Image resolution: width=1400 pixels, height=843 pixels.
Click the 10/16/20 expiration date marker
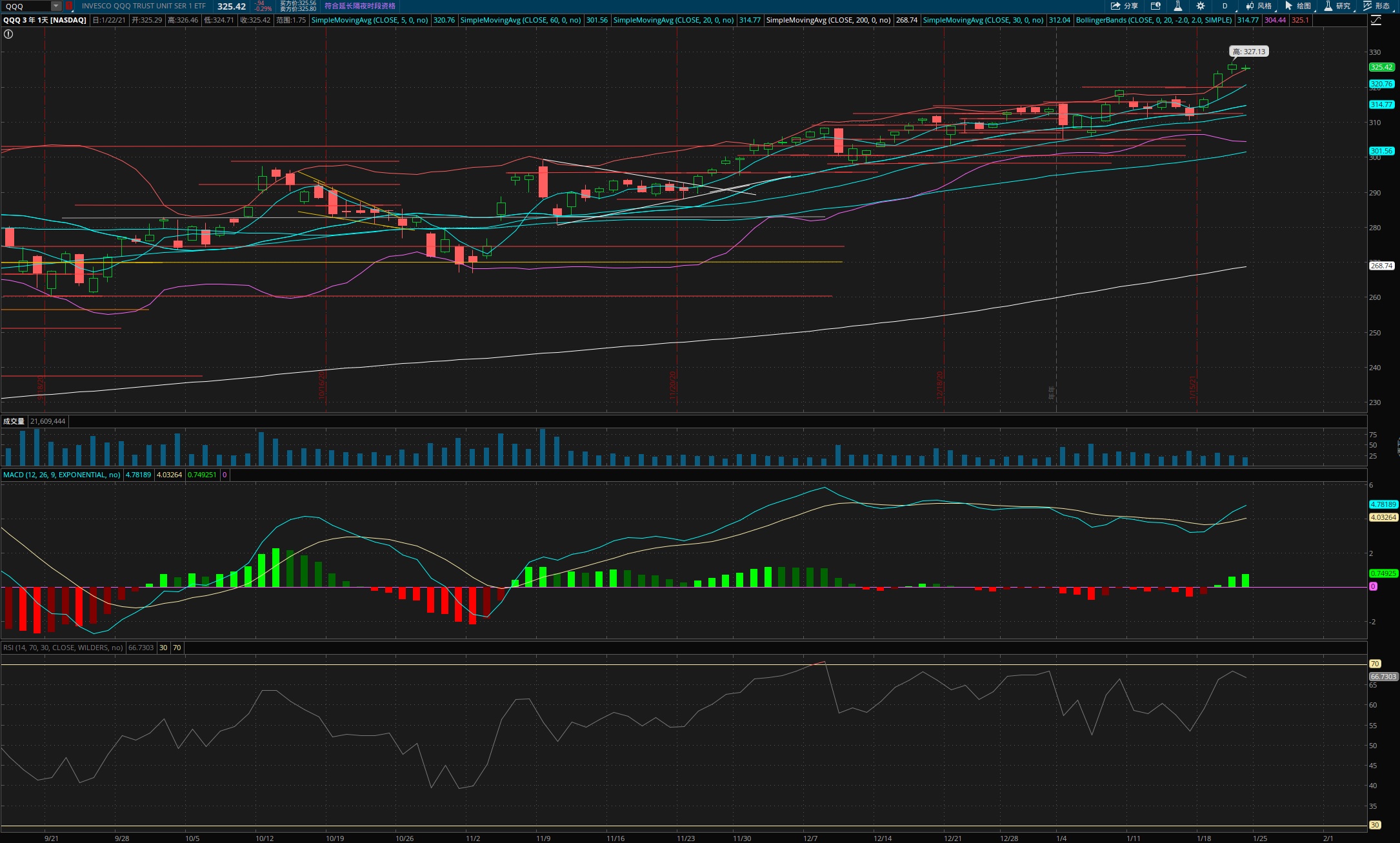(322, 384)
